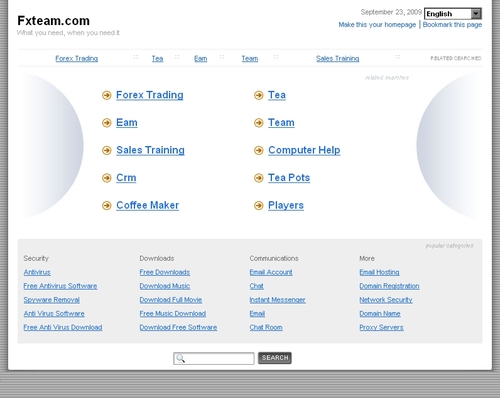
Task: Open the large Tea Pots link
Action: (x=289, y=178)
